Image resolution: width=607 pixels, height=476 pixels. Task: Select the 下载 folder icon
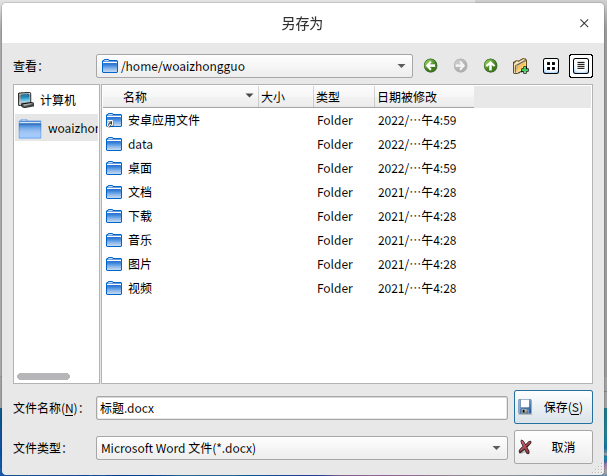(114, 216)
